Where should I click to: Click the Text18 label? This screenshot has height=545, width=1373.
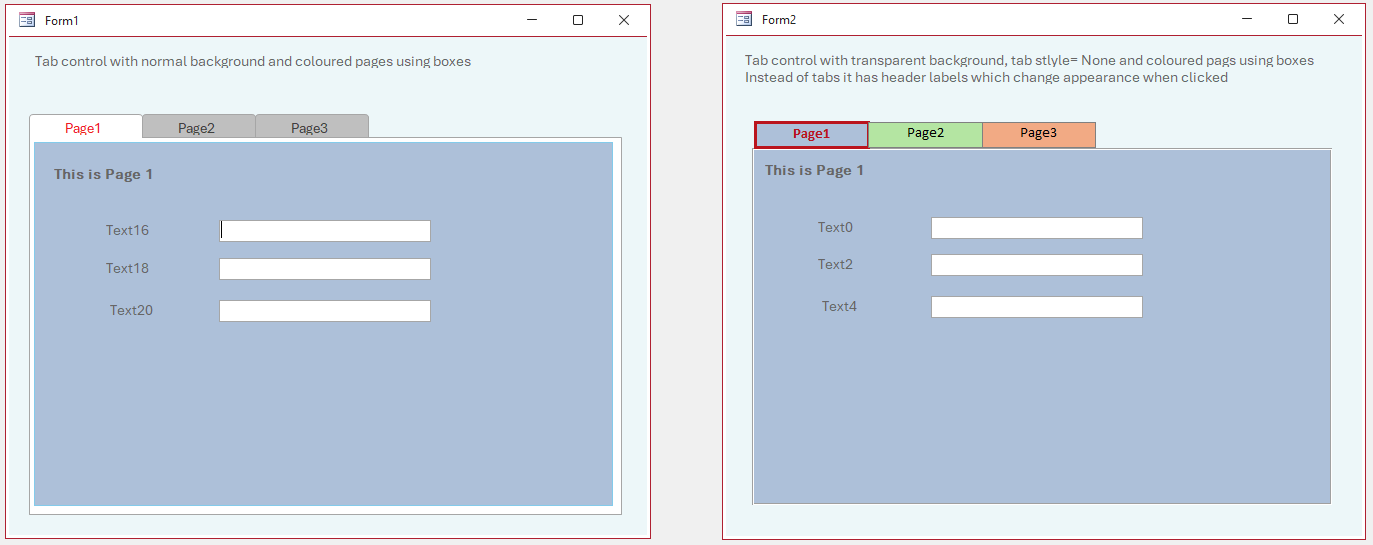point(127,268)
